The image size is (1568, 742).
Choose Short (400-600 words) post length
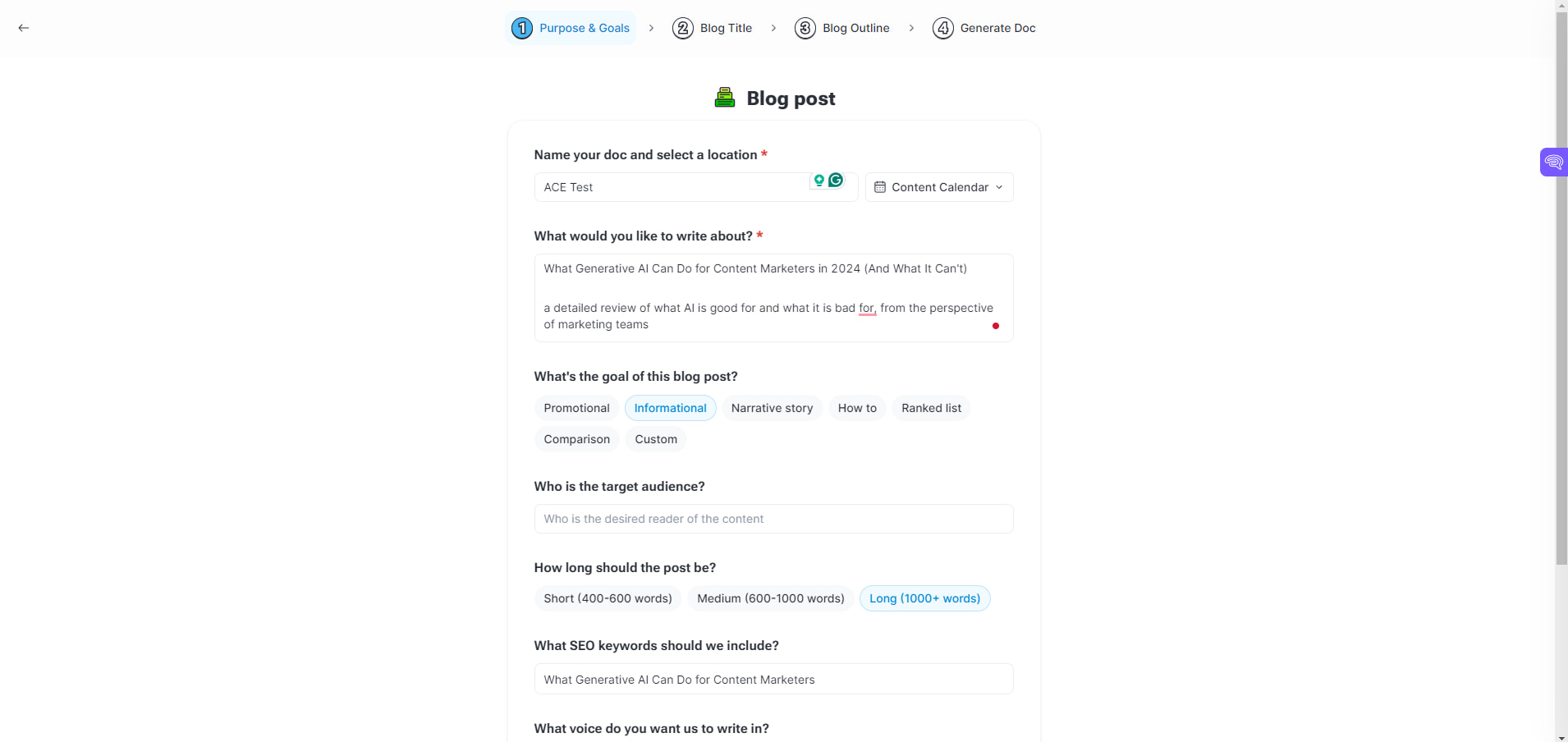[x=607, y=598]
